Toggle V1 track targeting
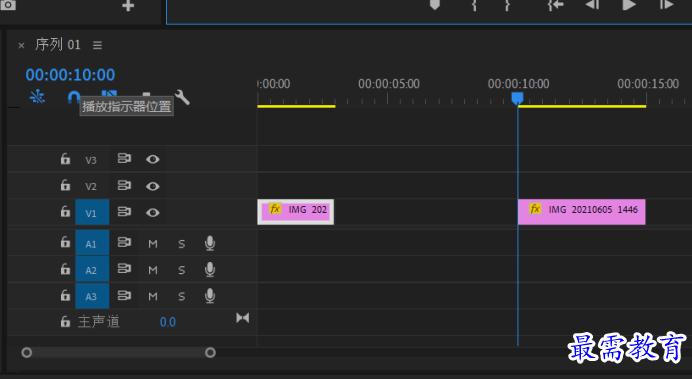This screenshot has height=379, width=692. 92,213
